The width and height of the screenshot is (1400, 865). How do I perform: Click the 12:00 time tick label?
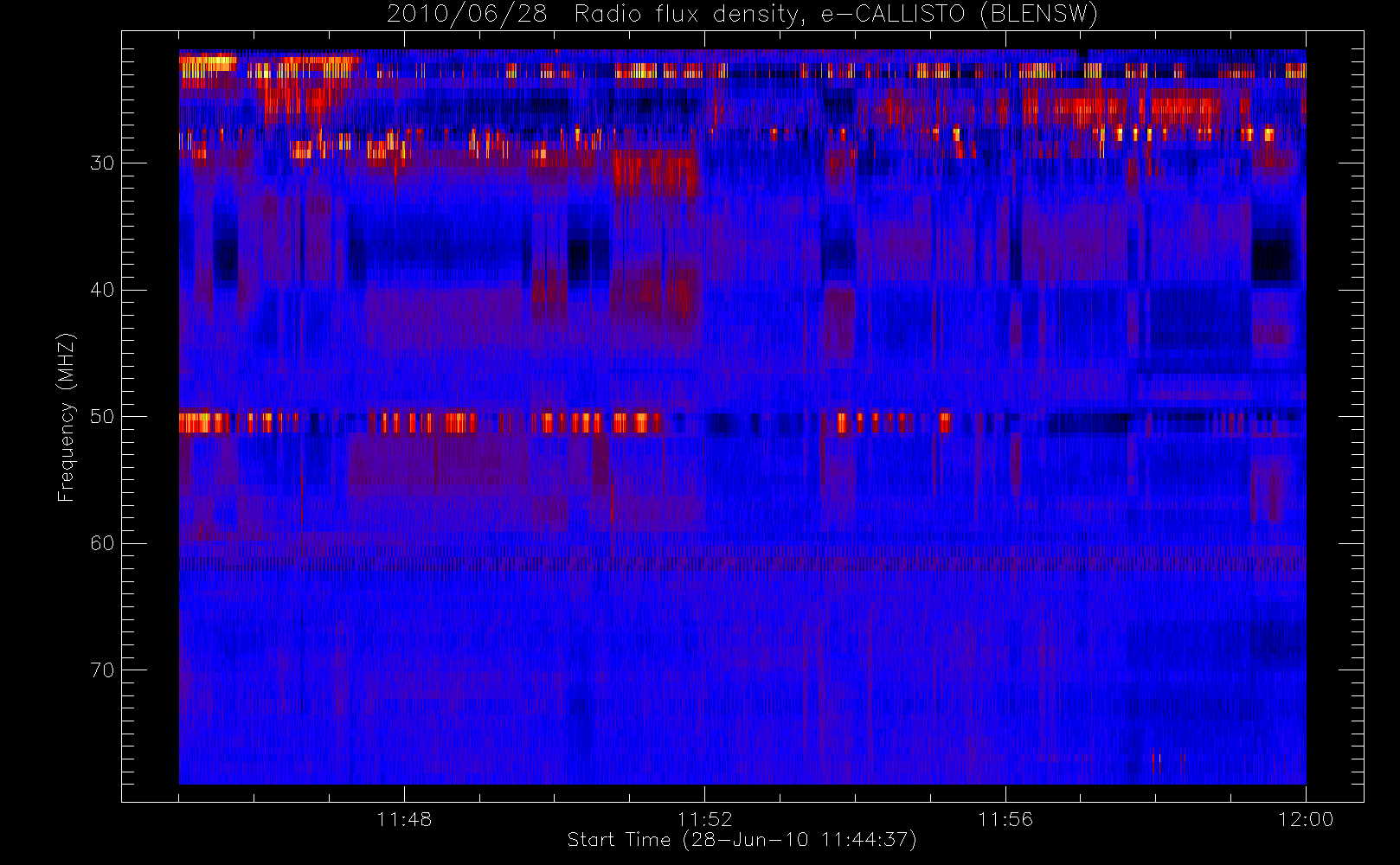1306,819
